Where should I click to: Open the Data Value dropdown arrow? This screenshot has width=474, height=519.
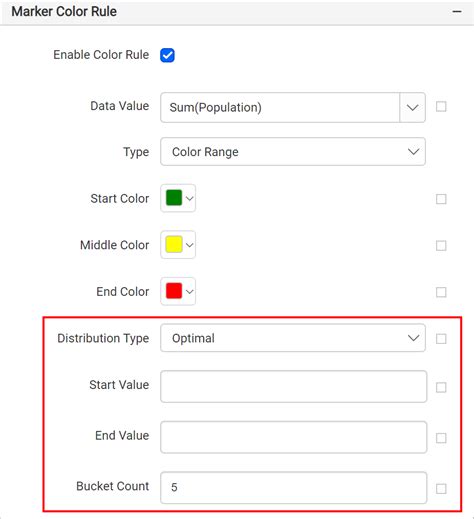412,107
